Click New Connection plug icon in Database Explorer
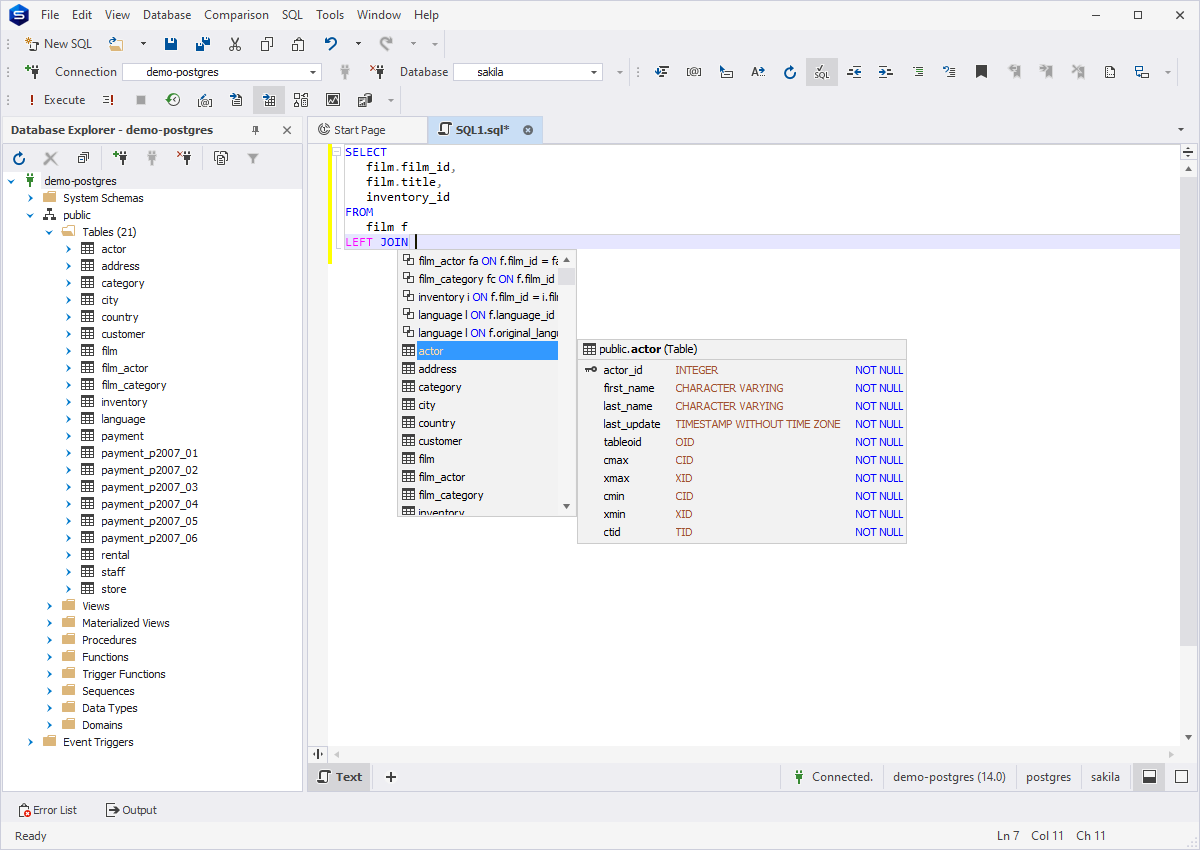The image size is (1200, 850). [120, 158]
